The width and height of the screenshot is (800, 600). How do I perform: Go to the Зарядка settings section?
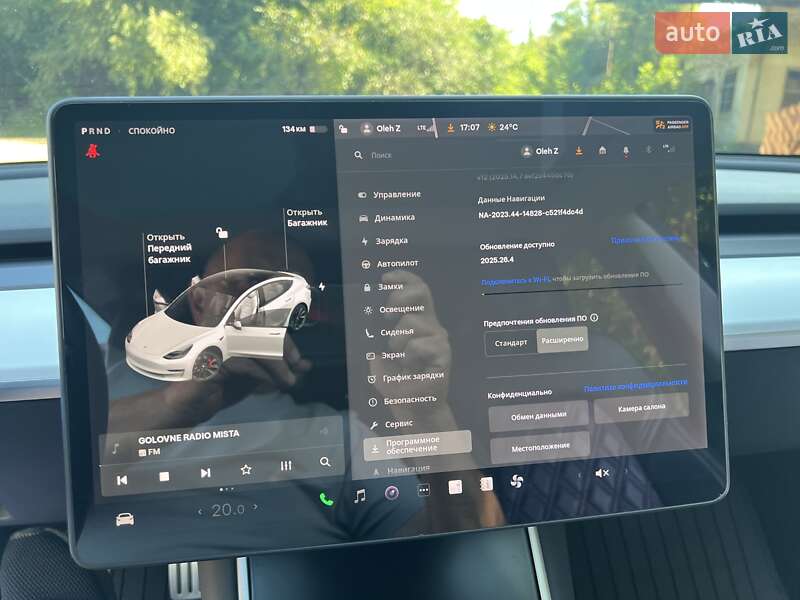(x=391, y=241)
